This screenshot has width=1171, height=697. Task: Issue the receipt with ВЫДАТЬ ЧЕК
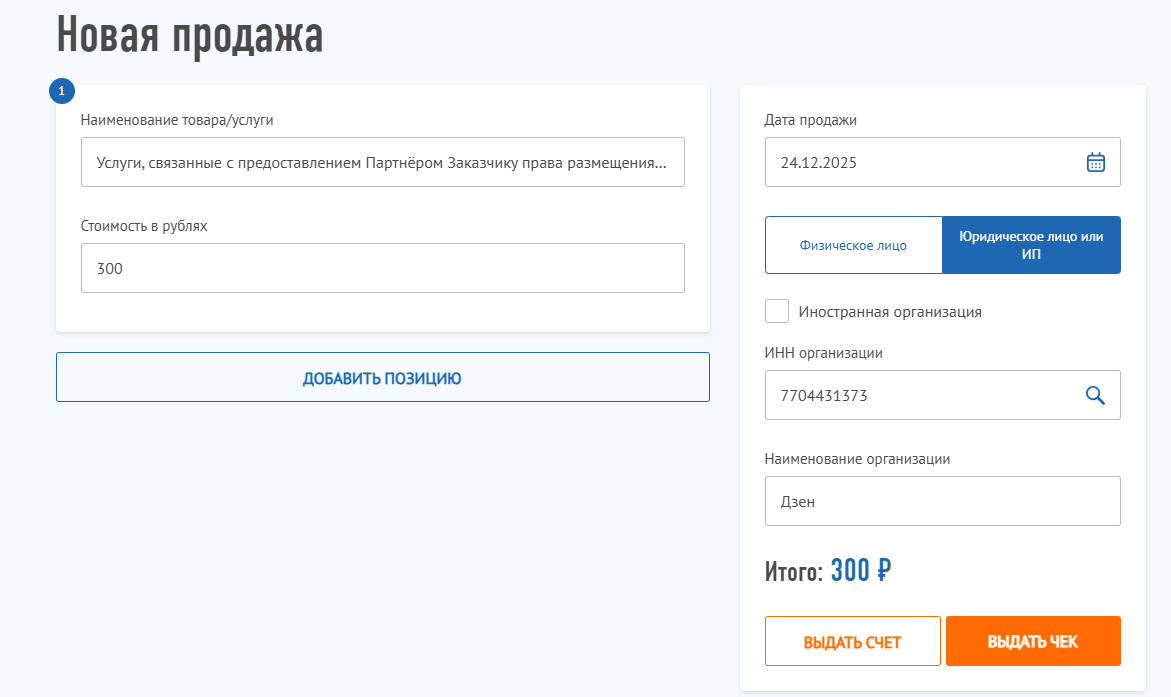tap(1033, 641)
